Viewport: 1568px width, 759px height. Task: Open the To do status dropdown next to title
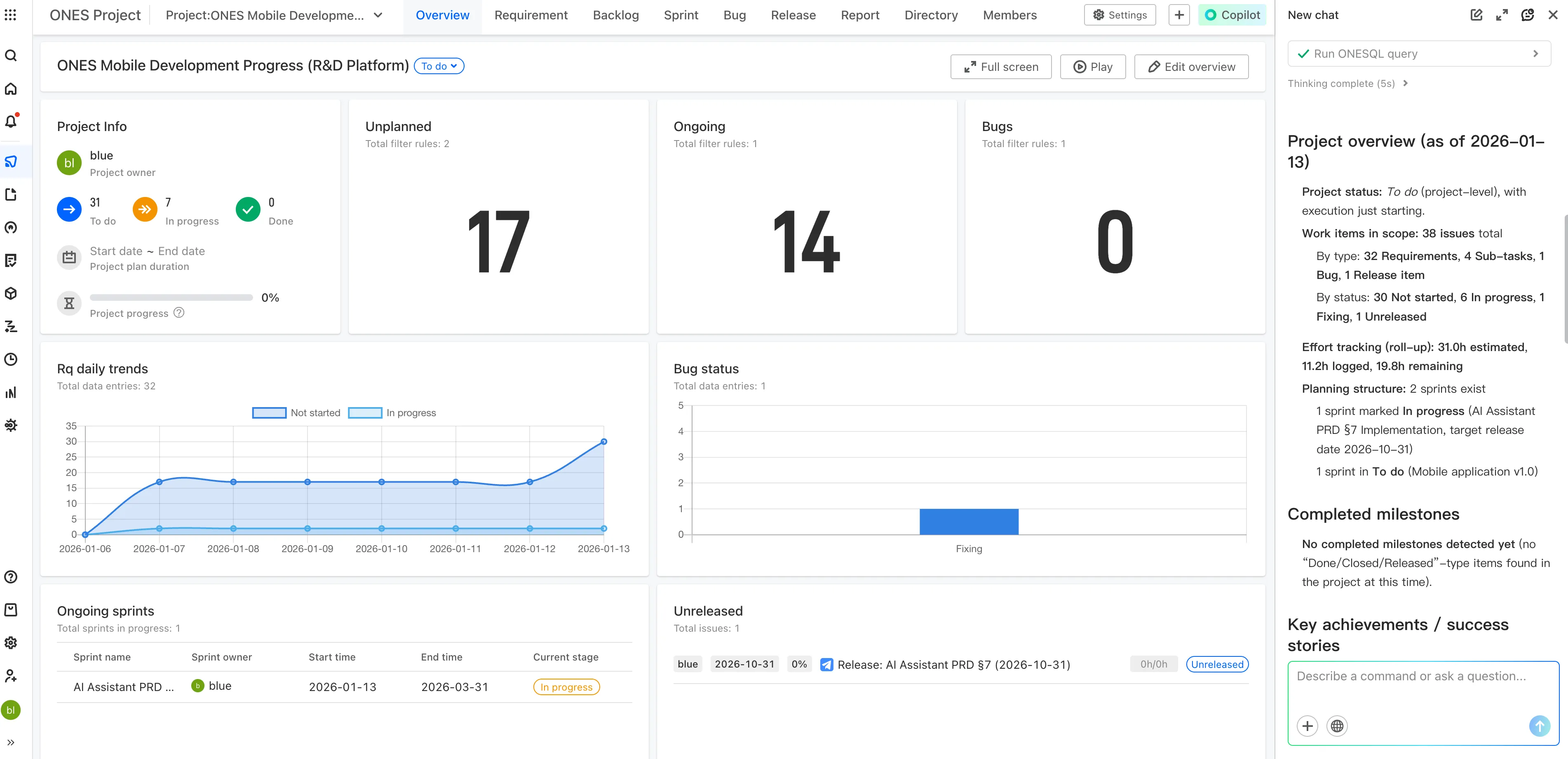(438, 66)
